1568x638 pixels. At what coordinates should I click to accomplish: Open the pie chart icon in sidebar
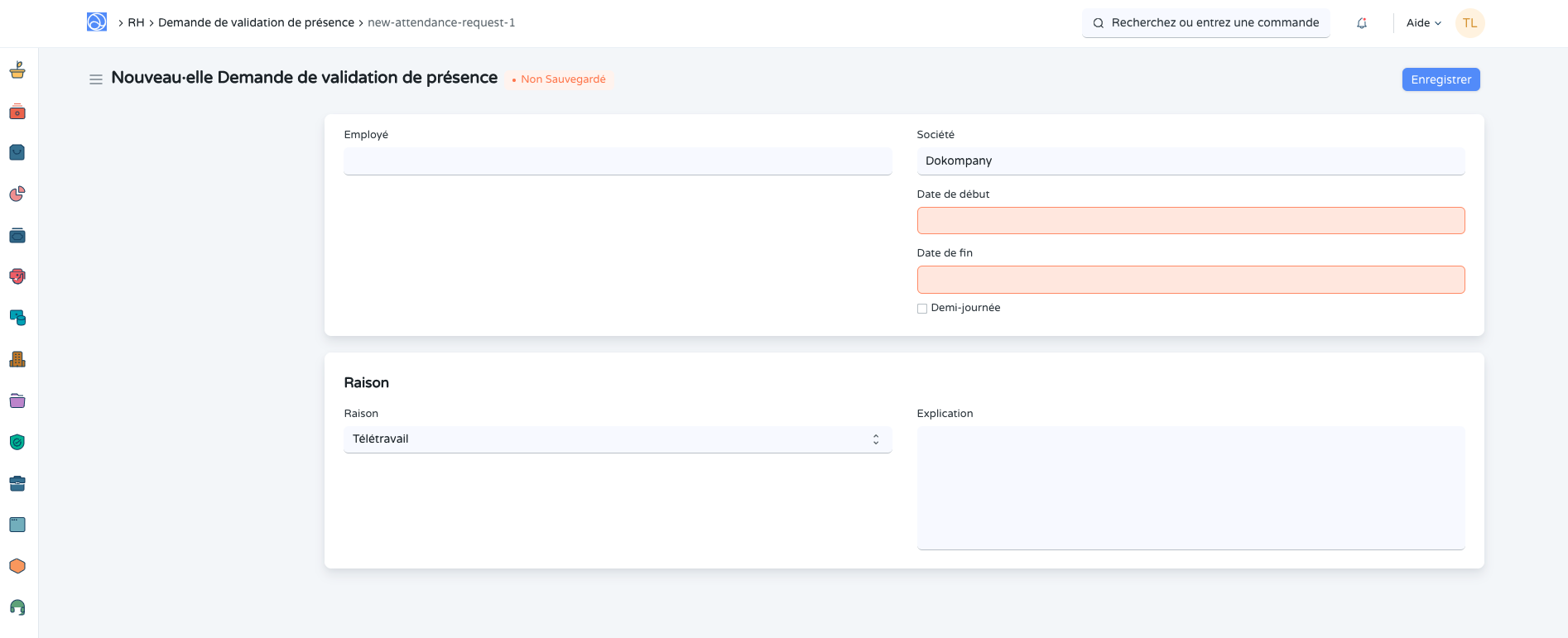coord(17,194)
